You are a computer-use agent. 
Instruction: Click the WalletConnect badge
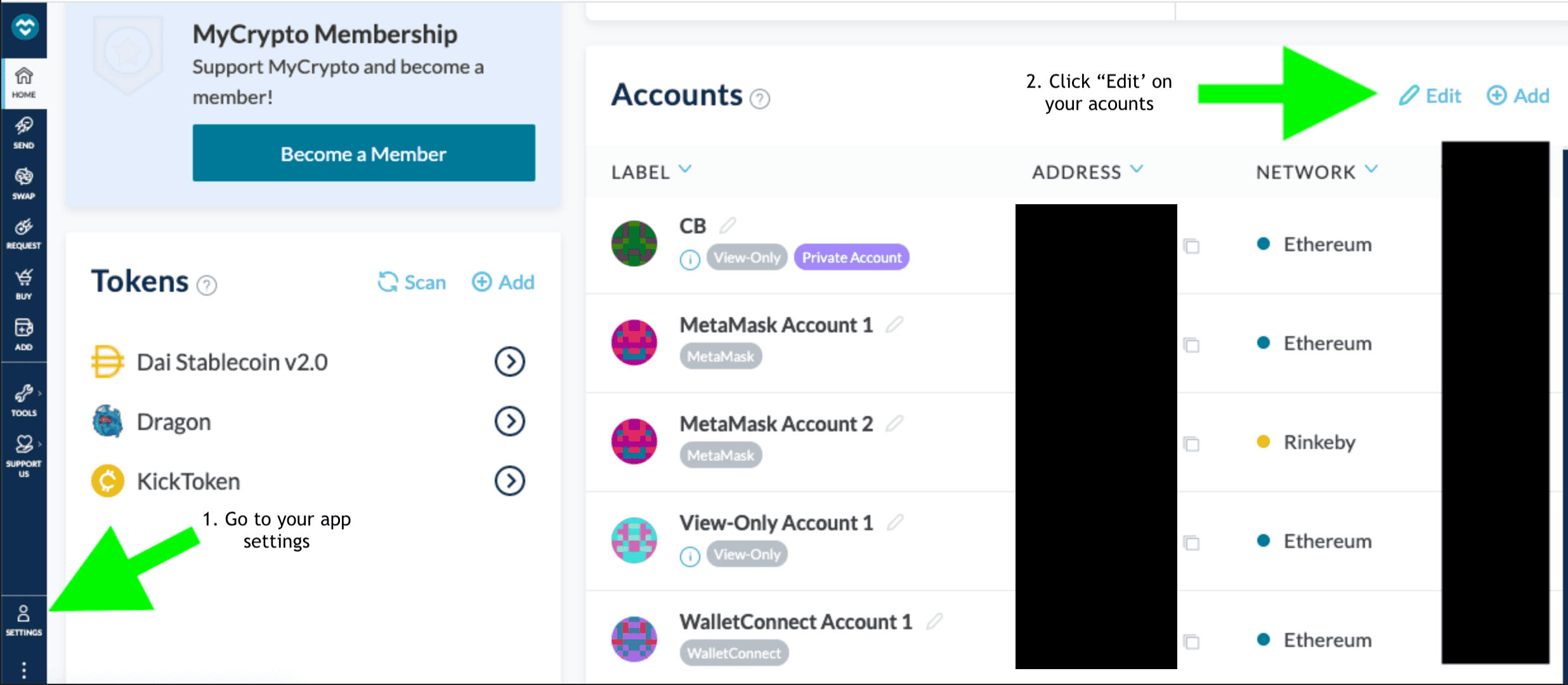[734, 653]
